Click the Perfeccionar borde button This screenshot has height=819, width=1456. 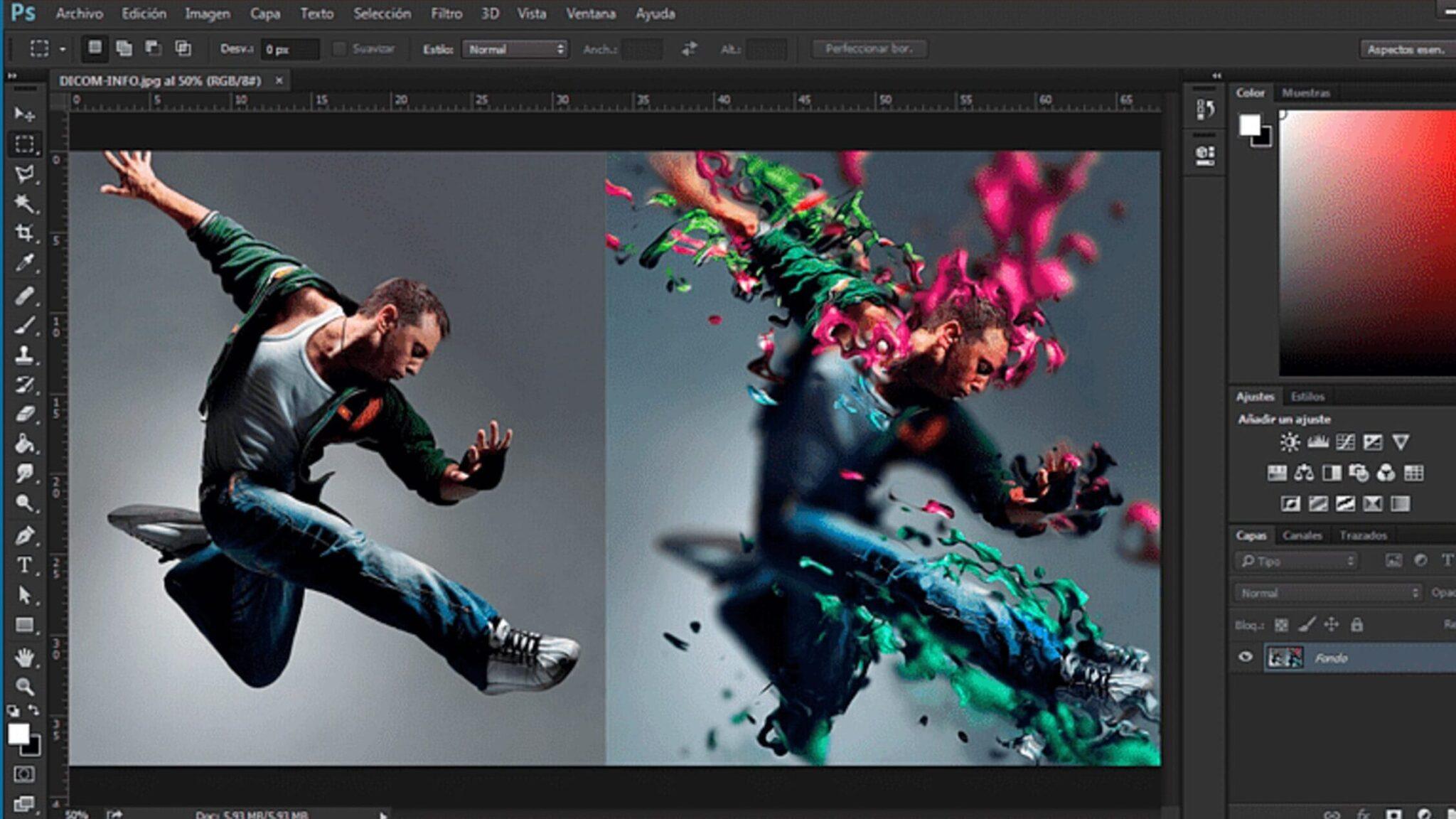point(868,49)
